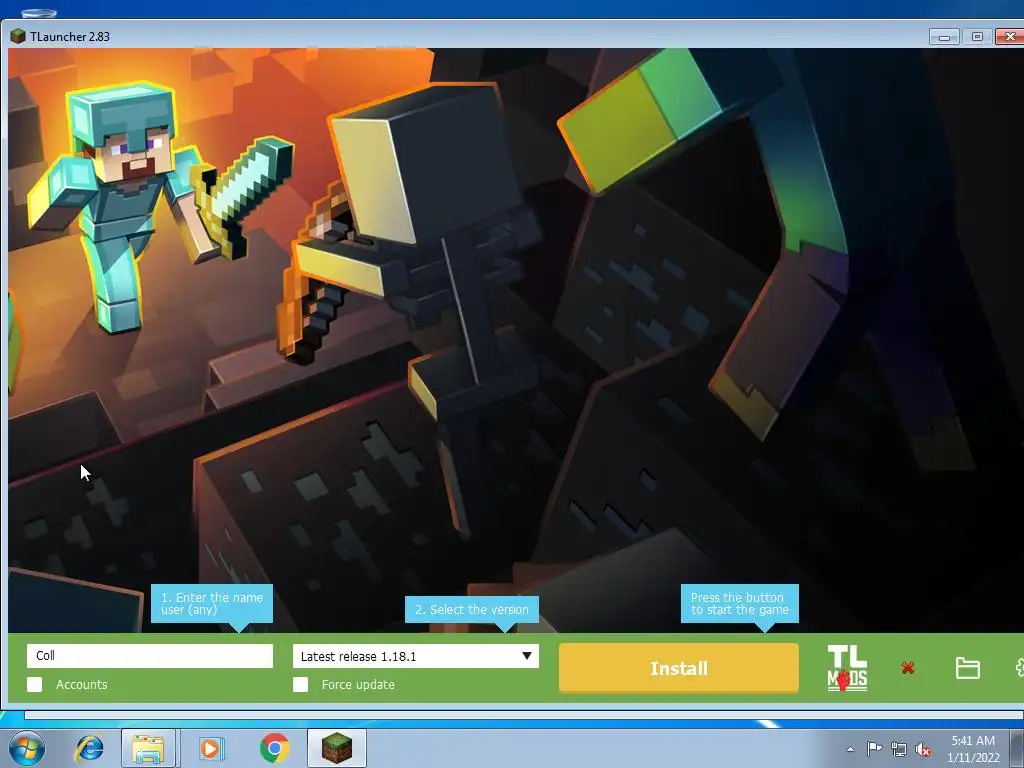Click the network tray icon

tap(899, 749)
